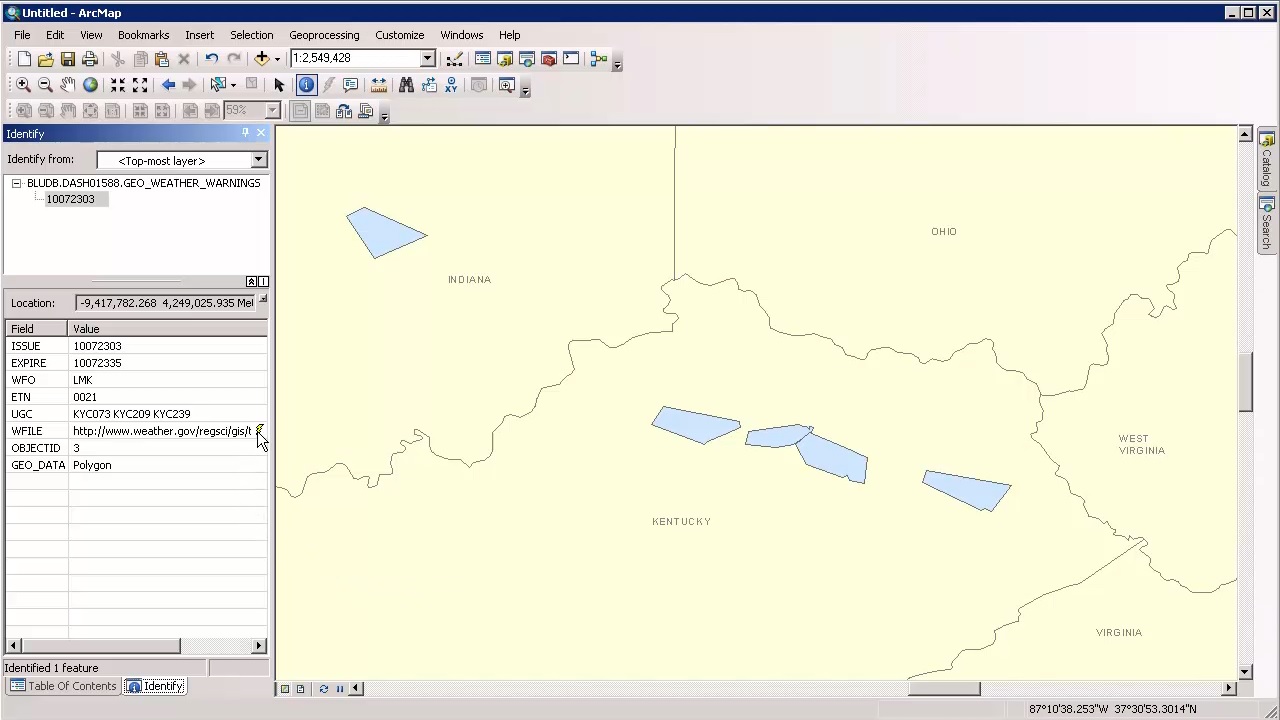Go back to previous extent
The height and width of the screenshot is (720, 1280).
point(168,85)
